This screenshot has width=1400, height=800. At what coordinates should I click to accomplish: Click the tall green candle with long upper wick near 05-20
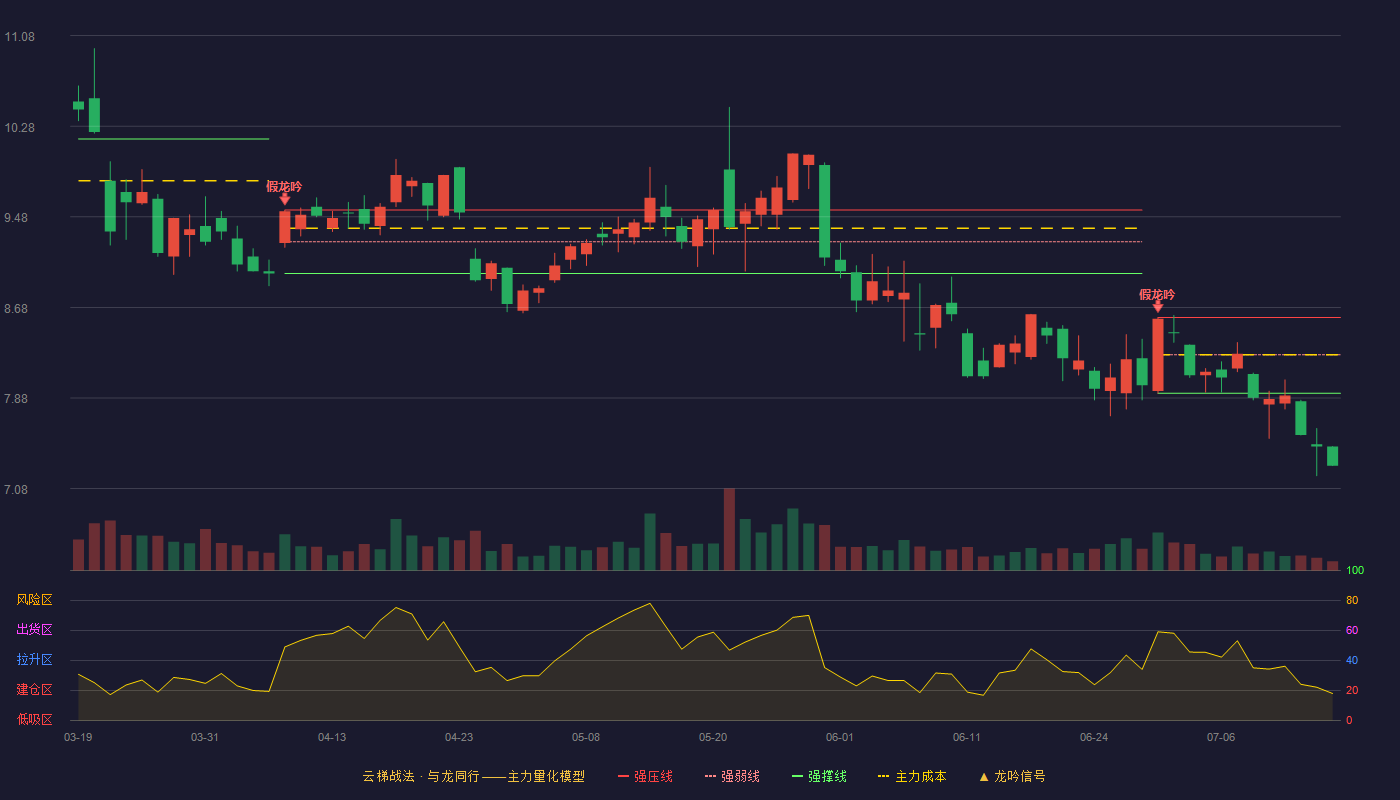pos(729,198)
